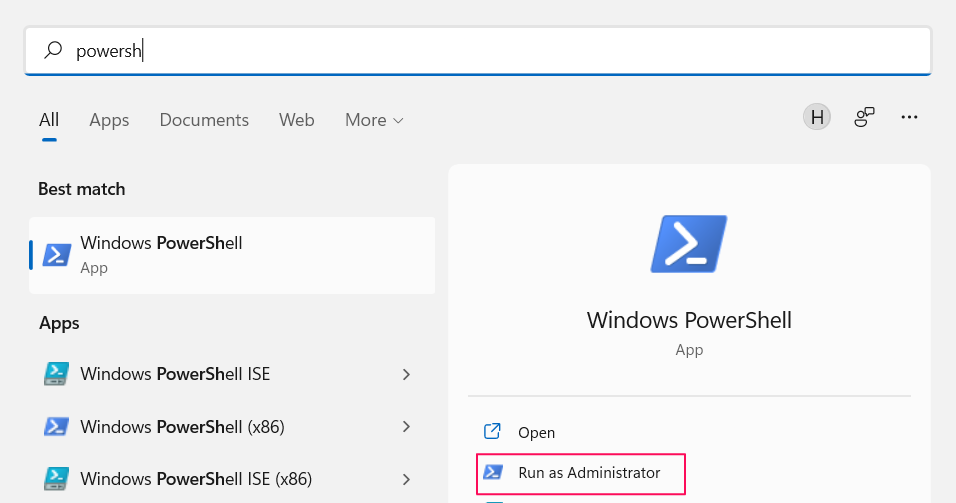The width and height of the screenshot is (956, 503).
Task: Click the PowerShell ISE (x86) icon
Action: pyautogui.click(x=57, y=477)
